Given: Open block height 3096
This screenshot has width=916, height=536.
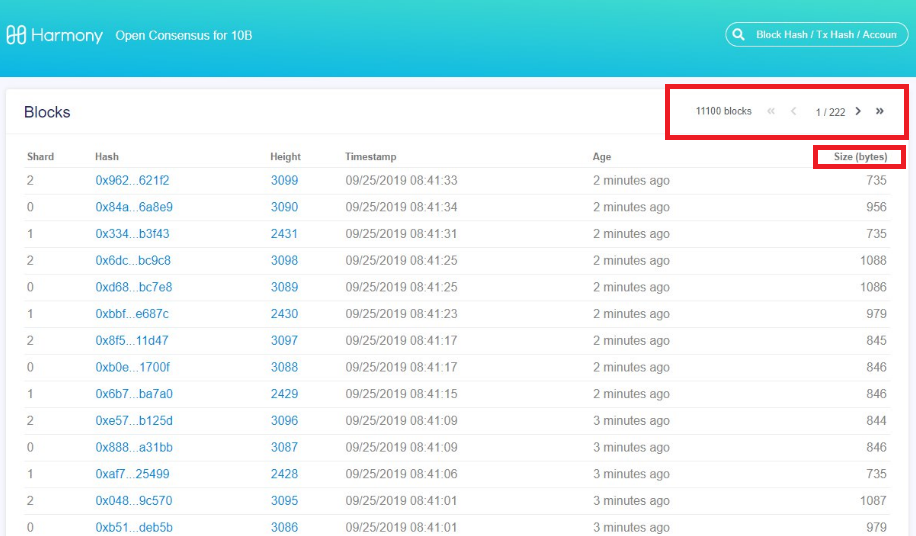Looking at the screenshot, I should tap(284, 420).
